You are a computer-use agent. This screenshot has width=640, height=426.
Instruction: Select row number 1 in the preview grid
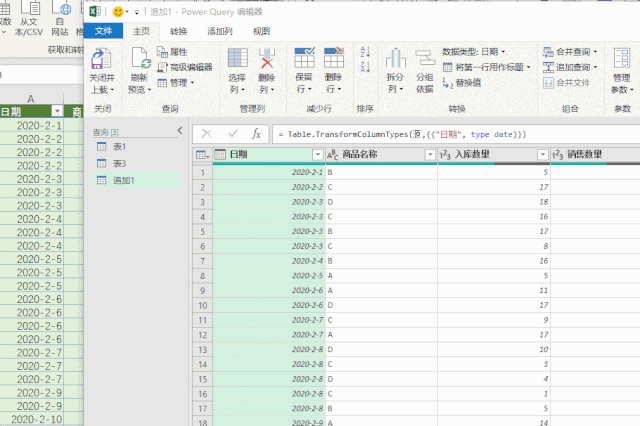click(202, 173)
